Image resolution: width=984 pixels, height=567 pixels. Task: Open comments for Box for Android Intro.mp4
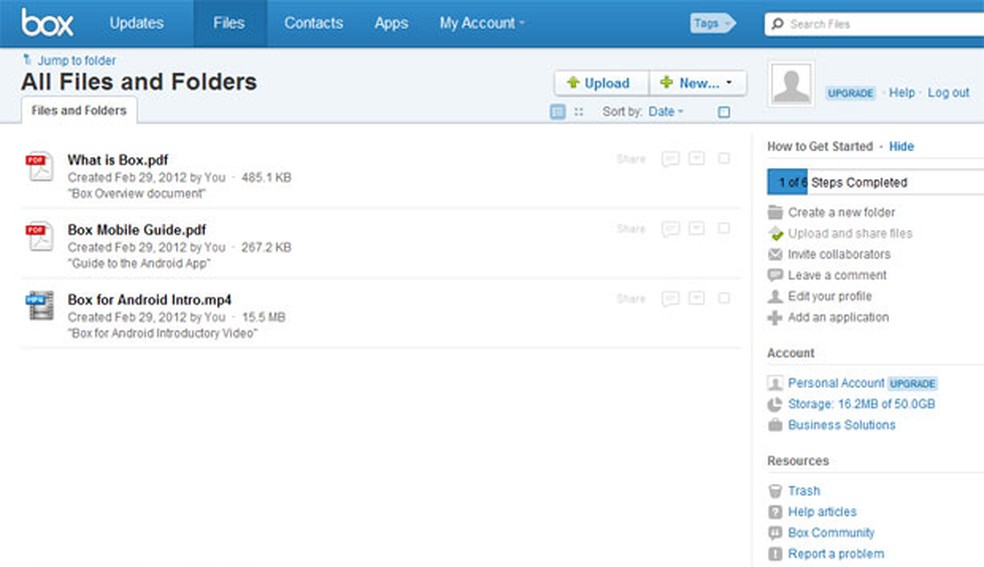[x=670, y=298]
